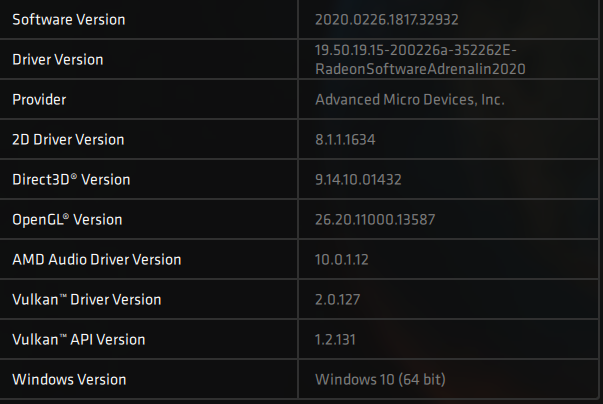
Task: Click the 1.2.131 Vulkan API value
Action: coord(335,339)
